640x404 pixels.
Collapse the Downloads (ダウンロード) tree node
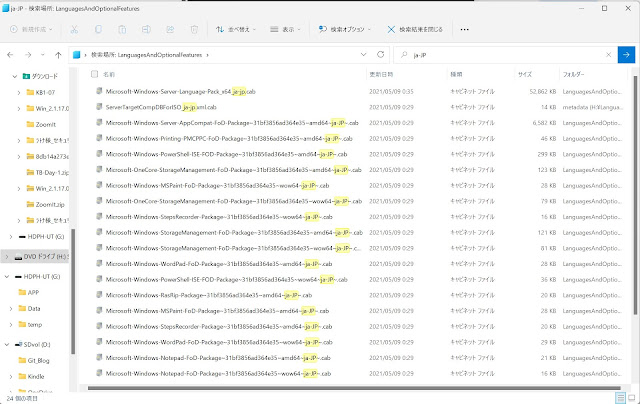tap(15, 76)
